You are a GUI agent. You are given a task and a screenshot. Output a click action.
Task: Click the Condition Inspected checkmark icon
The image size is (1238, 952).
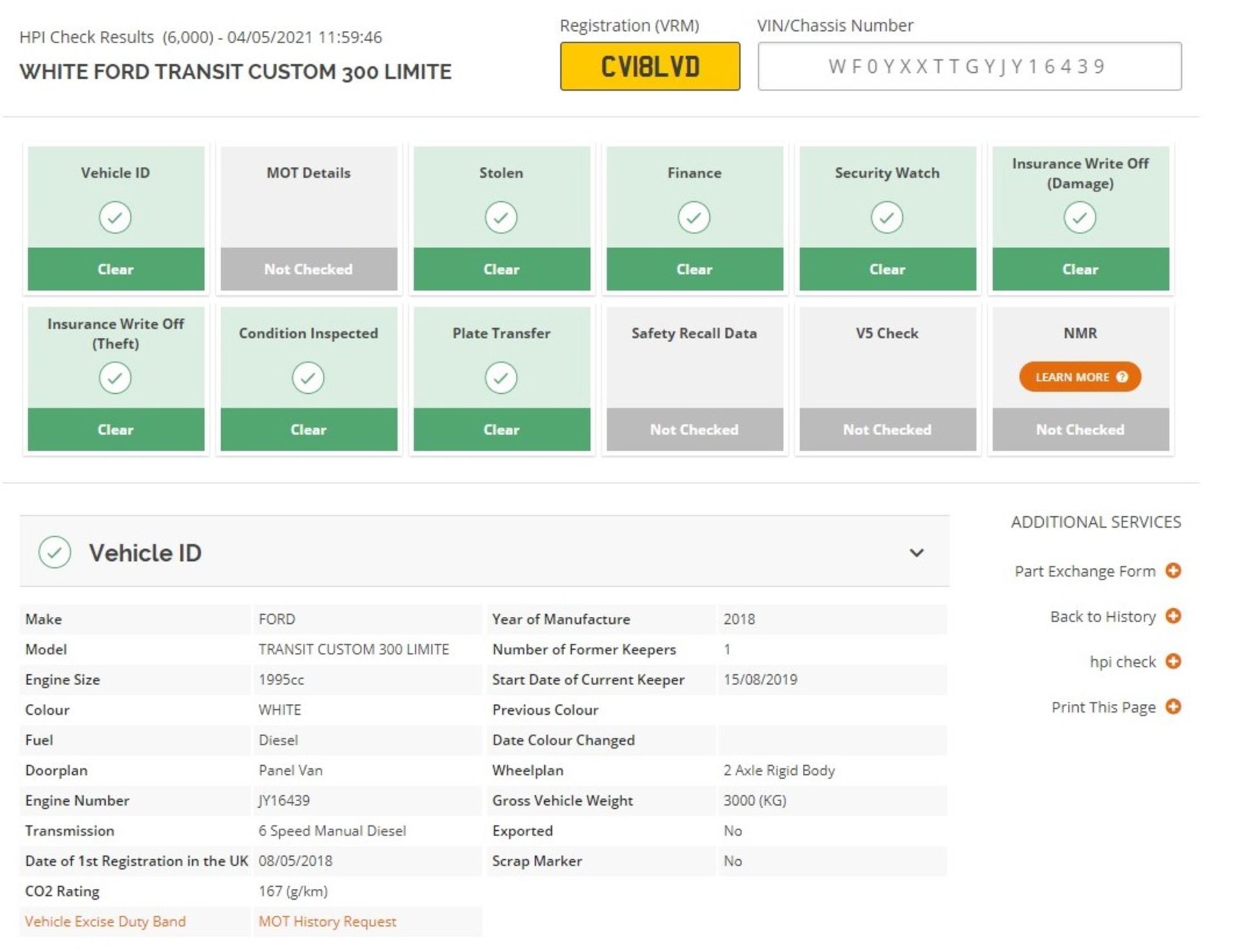tap(308, 378)
